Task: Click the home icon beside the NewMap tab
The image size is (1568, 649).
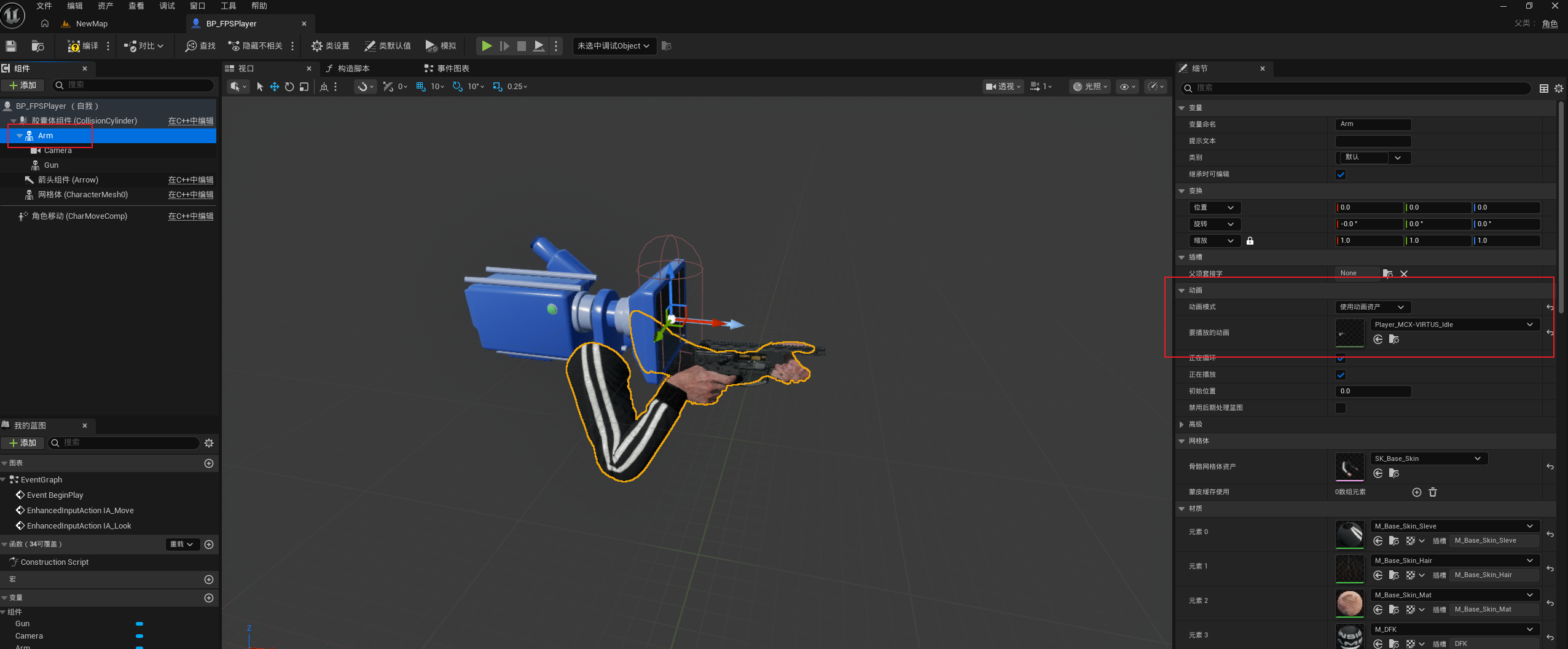Action: [x=45, y=23]
